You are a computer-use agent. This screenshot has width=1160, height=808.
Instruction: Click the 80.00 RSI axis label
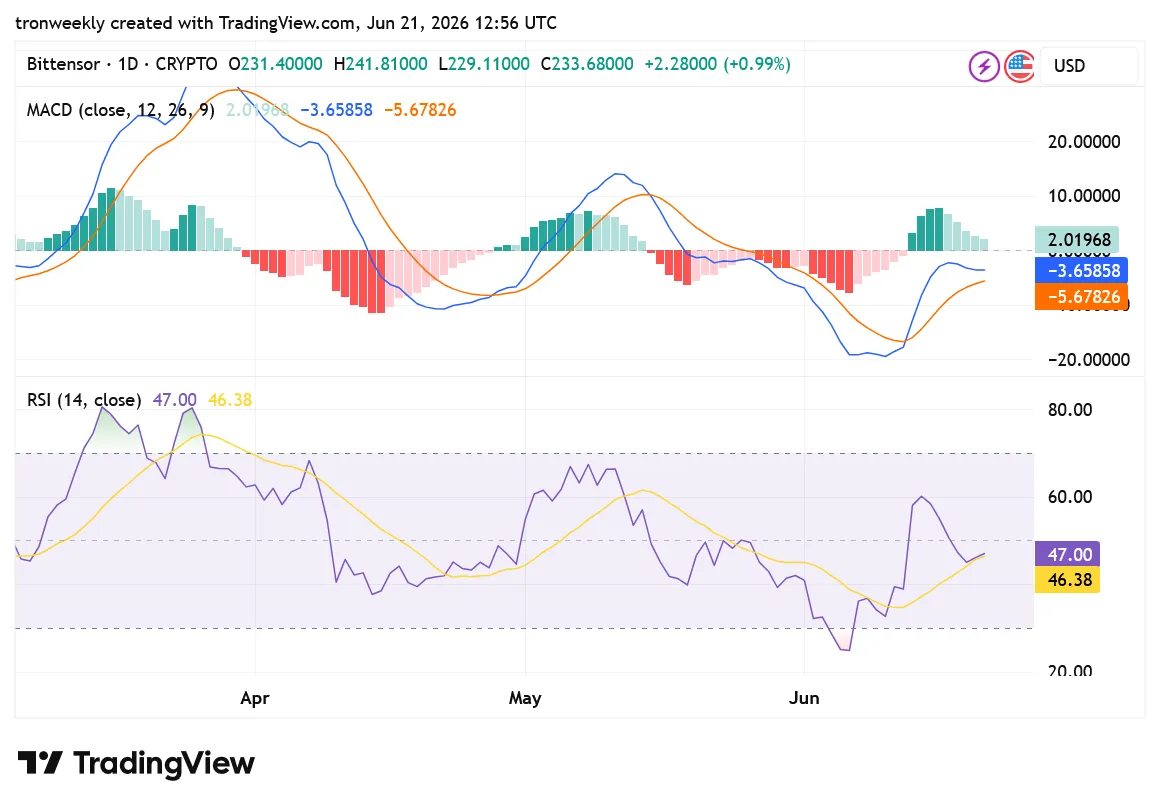point(1070,410)
